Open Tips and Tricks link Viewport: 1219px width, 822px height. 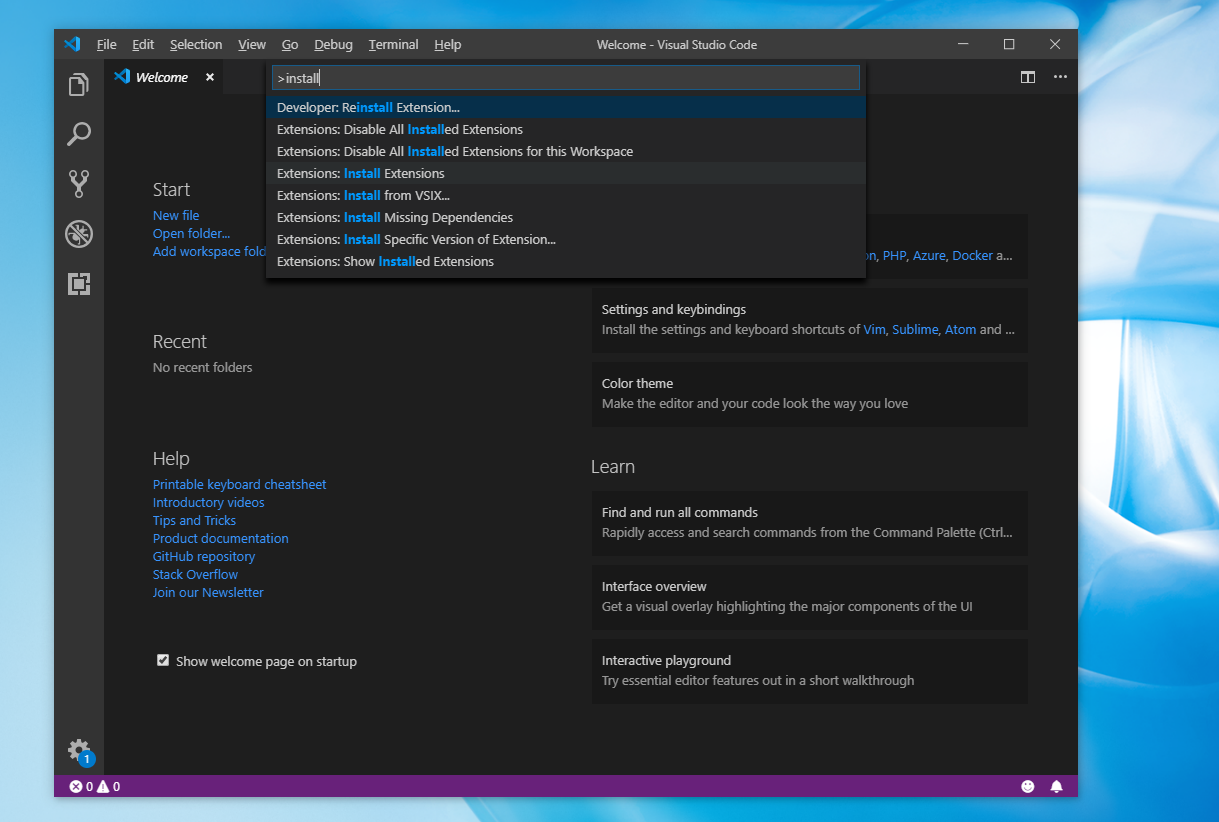tap(194, 520)
